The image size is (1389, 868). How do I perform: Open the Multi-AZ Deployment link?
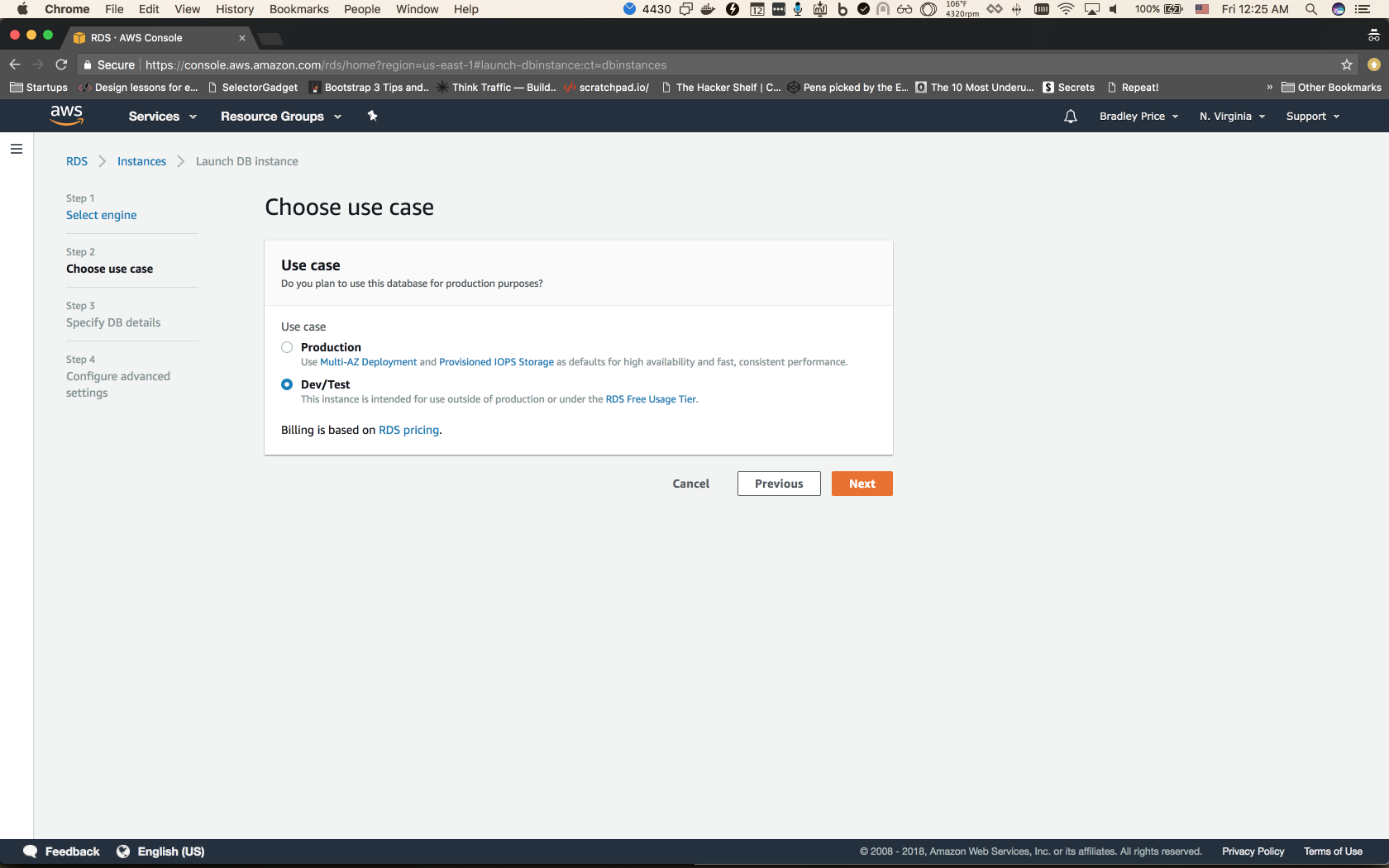point(369,362)
